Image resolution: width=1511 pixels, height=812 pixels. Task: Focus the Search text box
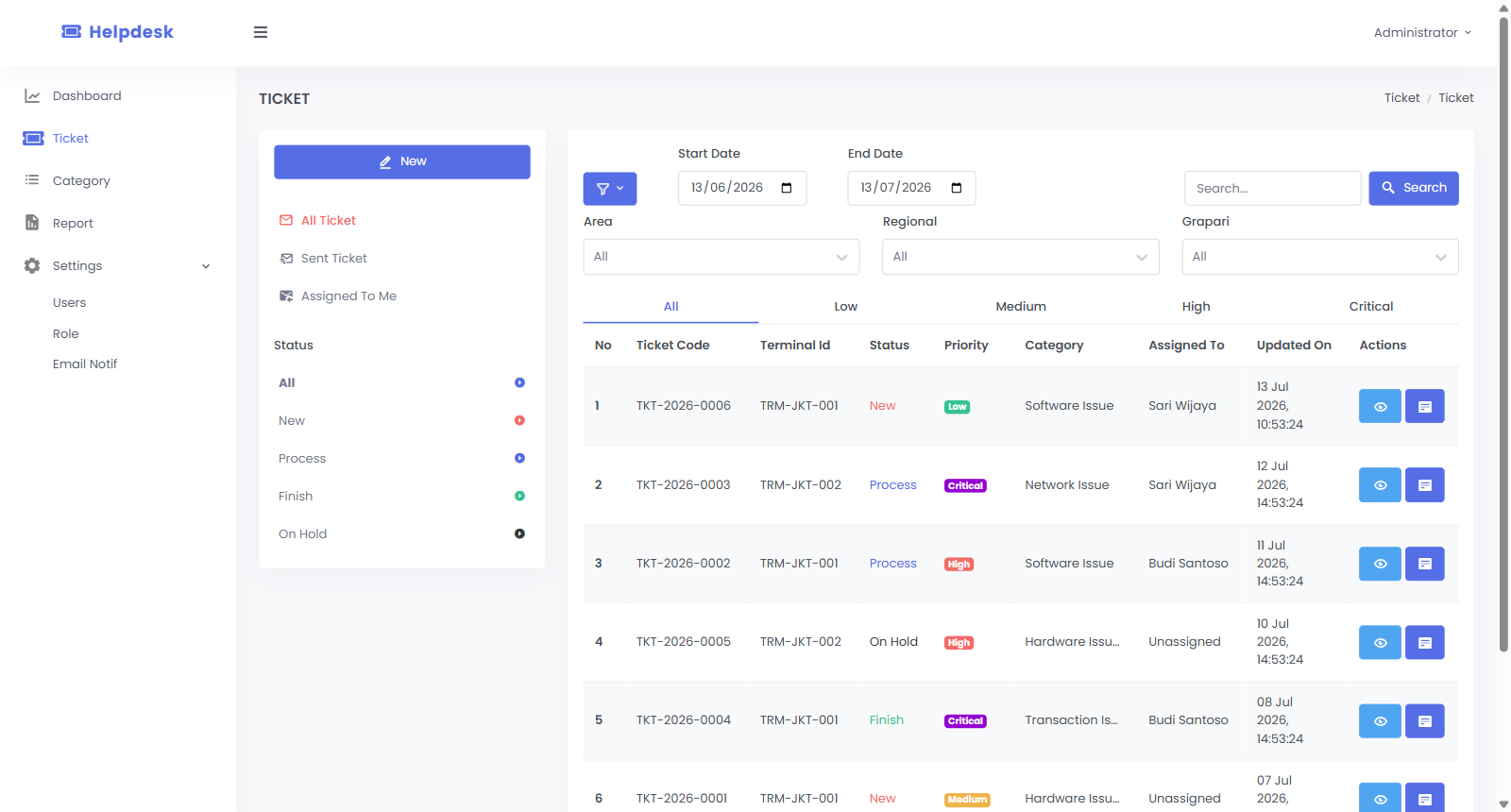point(1272,188)
